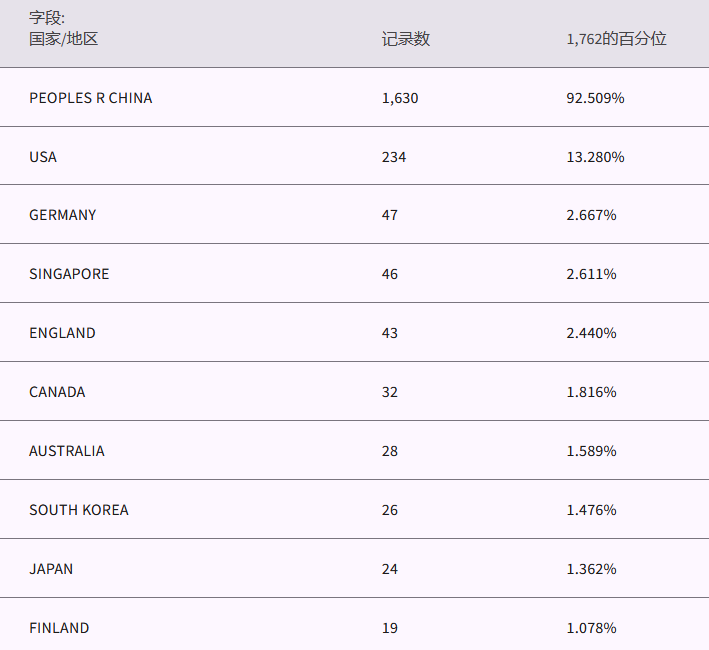Click the CANADA row label

point(57,392)
